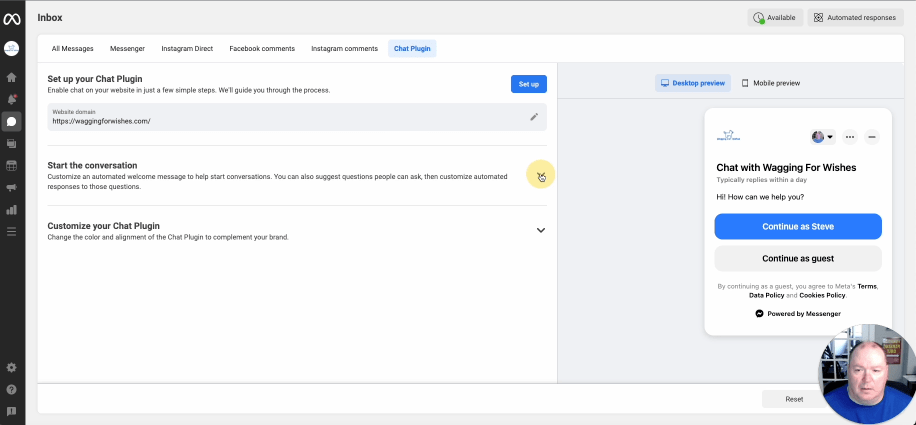Image resolution: width=916 pixels, height=425 pixels.
Task: Open the Posts and content icon in the sidebar
Action: [x=12, y=144]
